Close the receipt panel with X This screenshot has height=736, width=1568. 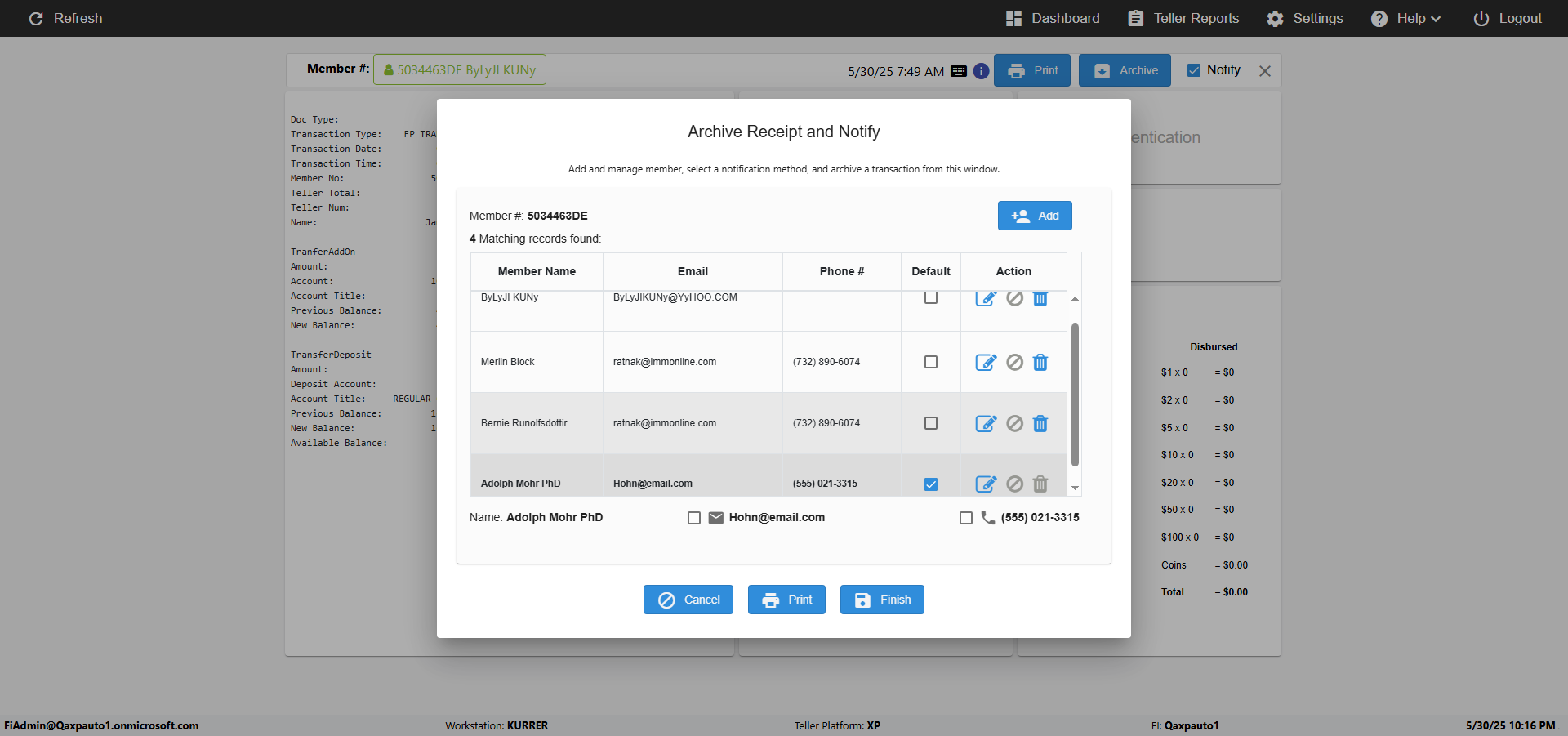click(x=1265, y=71)
